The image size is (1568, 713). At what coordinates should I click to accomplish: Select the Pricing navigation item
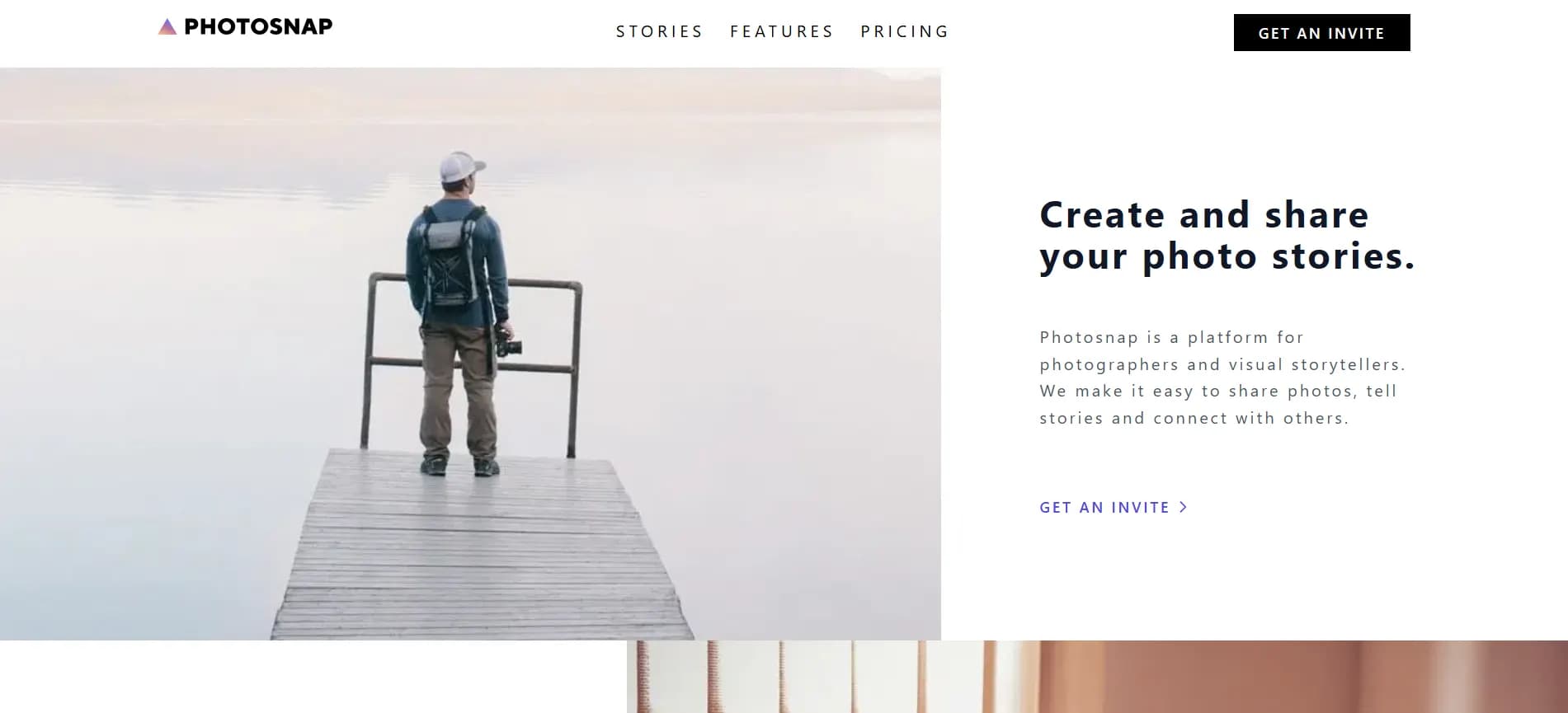(x=905, y=31)
